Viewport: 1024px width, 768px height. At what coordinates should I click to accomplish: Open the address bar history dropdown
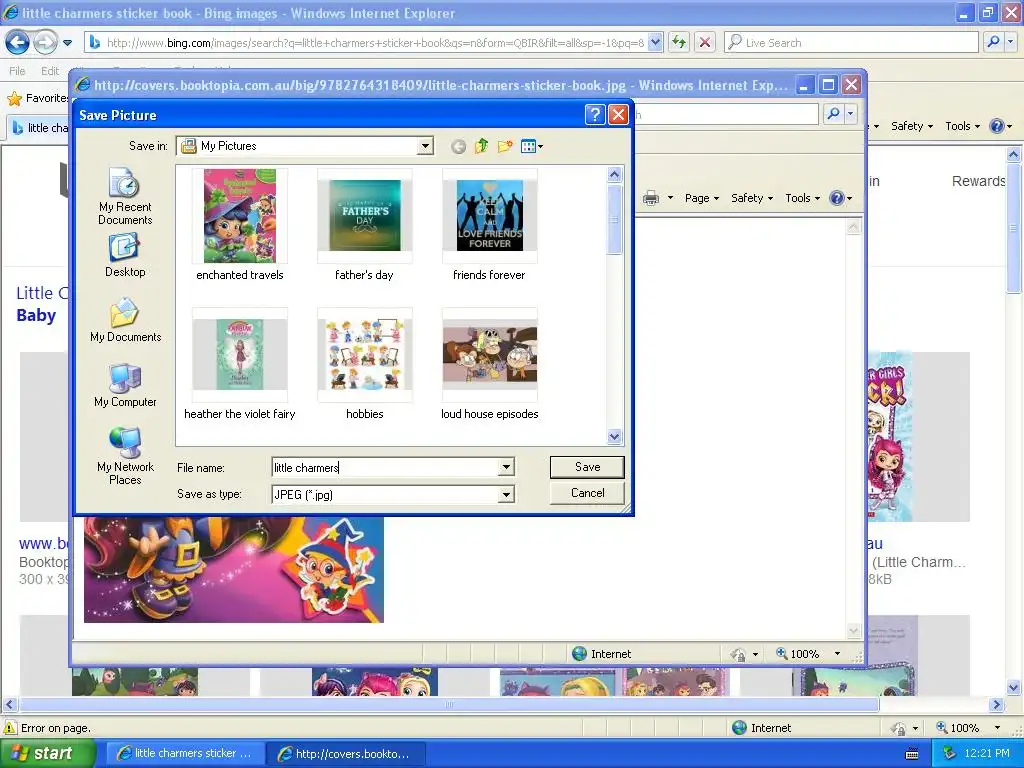pyautogui.click(x=656, y=43)
